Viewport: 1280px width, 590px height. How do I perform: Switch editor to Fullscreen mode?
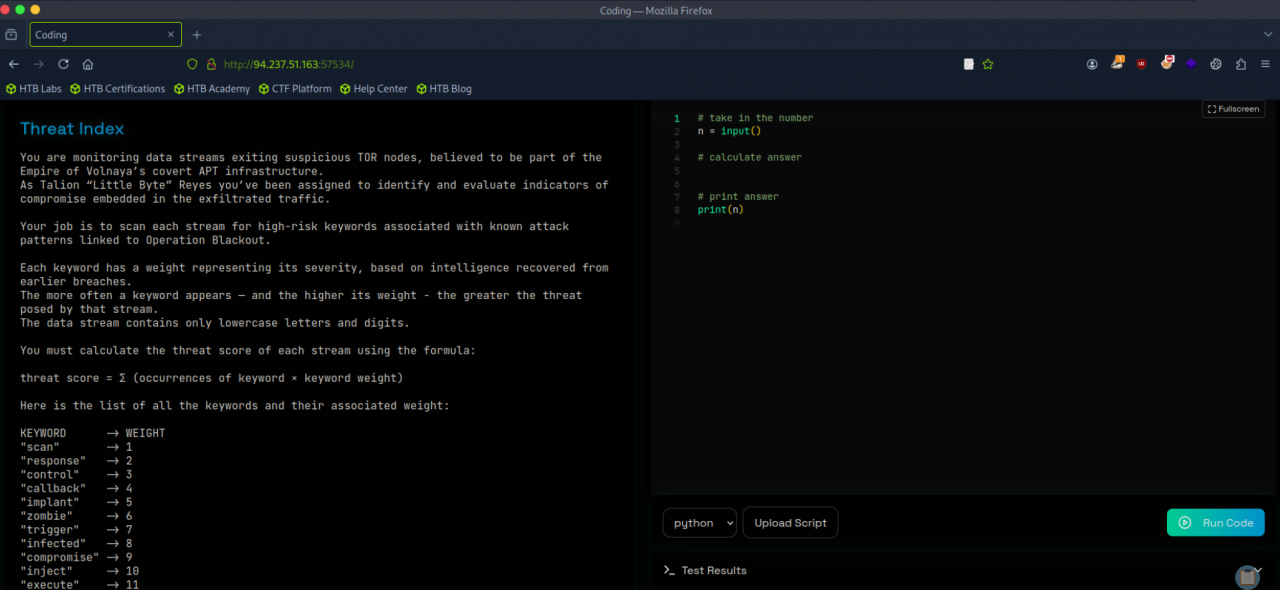pyautogui.click(x=1234, y=109)
